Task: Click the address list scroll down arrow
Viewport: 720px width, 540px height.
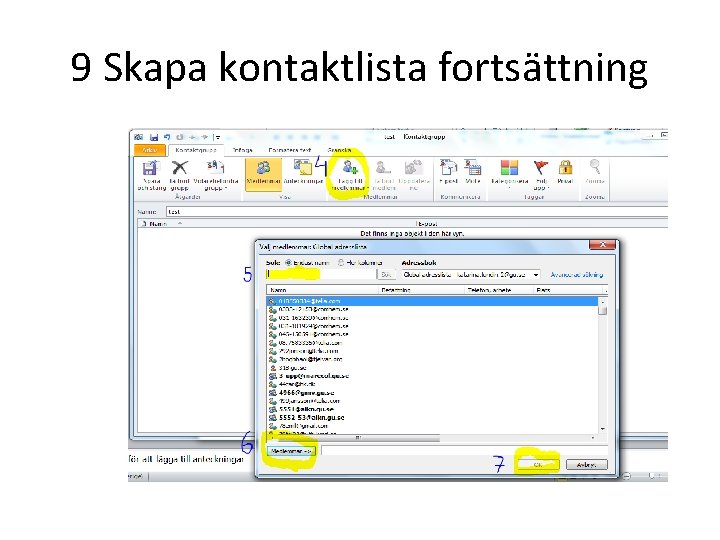Action: click(602, 428)
